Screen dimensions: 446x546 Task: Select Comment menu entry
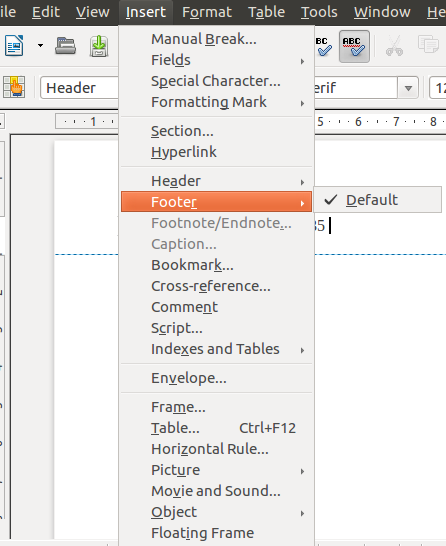[x=216, y=307]
